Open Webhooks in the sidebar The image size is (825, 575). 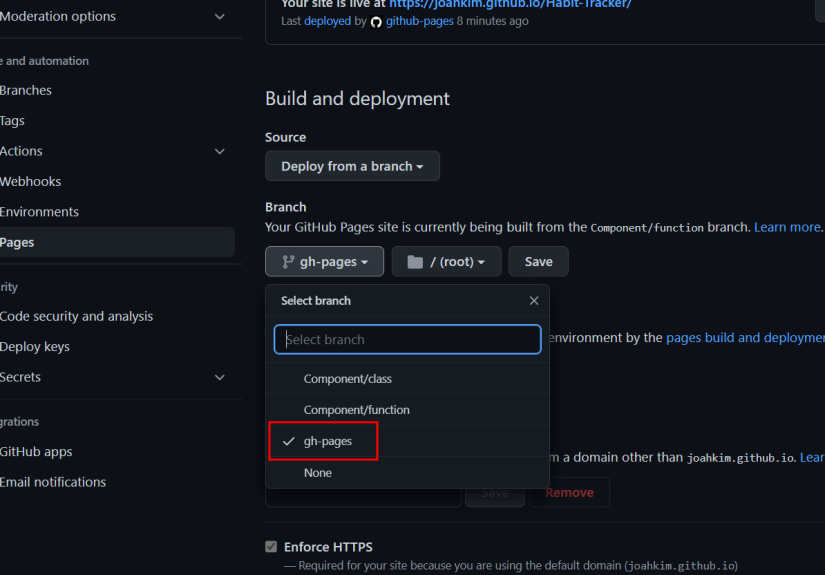(30, 181)
